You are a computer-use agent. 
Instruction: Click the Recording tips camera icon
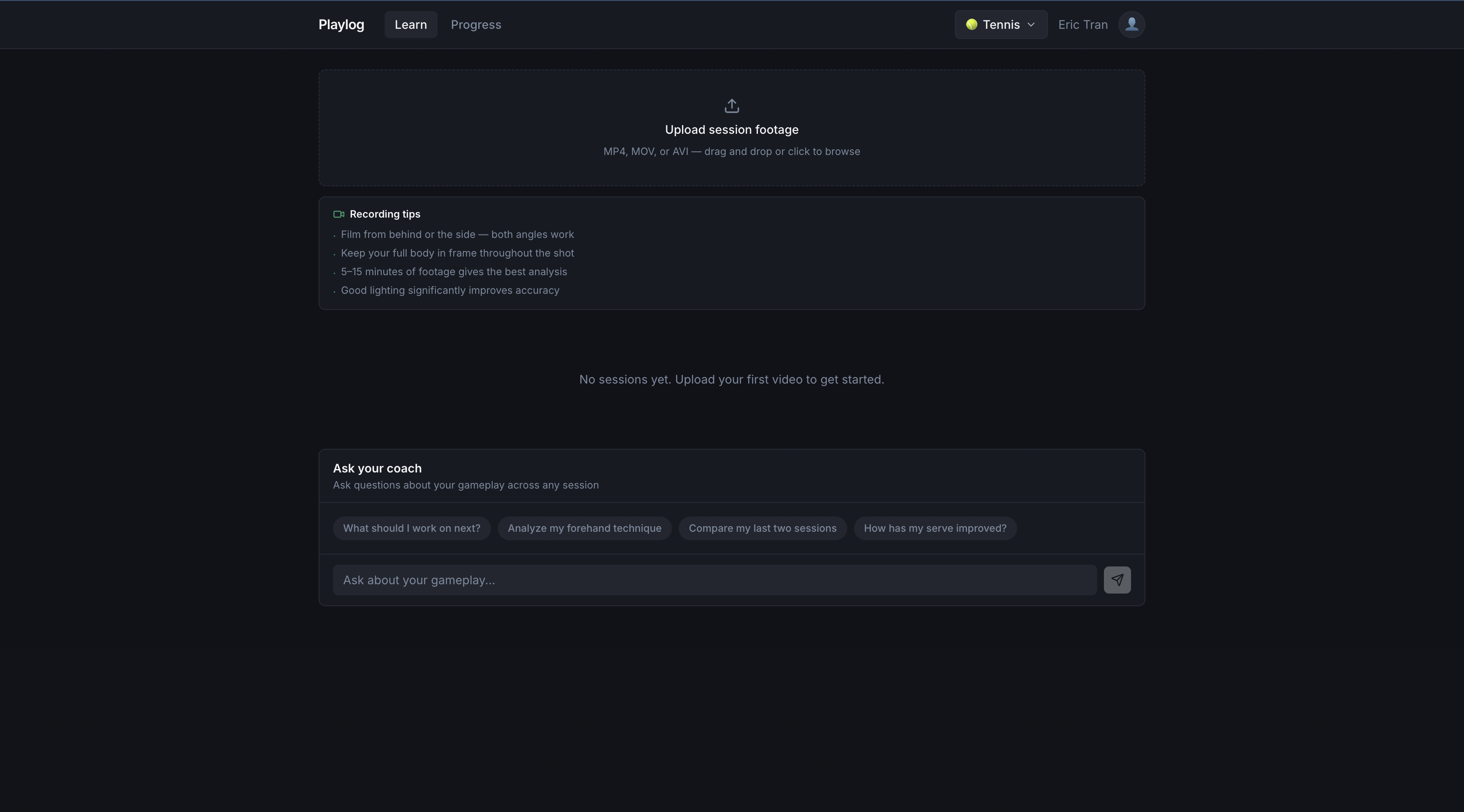tap(339, 214)
